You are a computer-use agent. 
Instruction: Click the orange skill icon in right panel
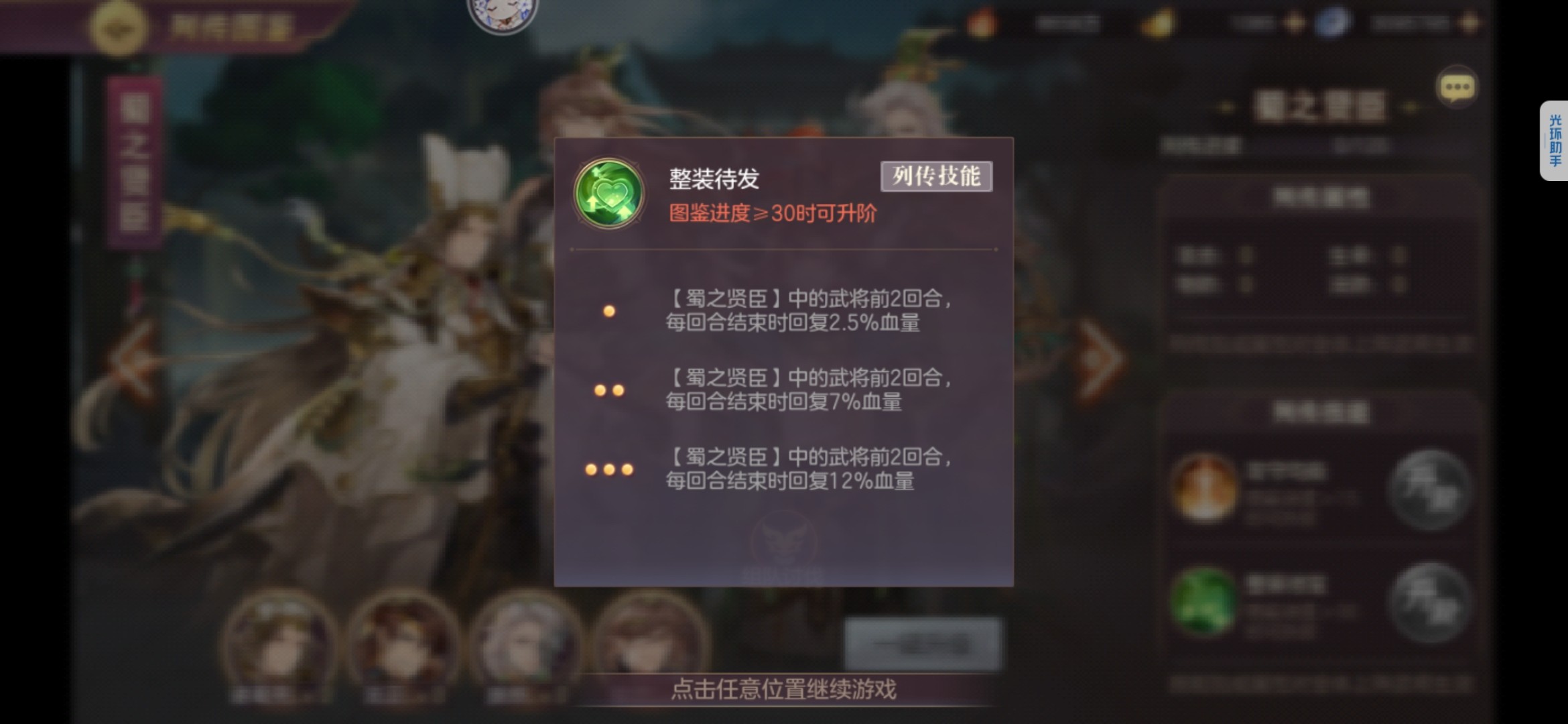(x=1204, y=489)
